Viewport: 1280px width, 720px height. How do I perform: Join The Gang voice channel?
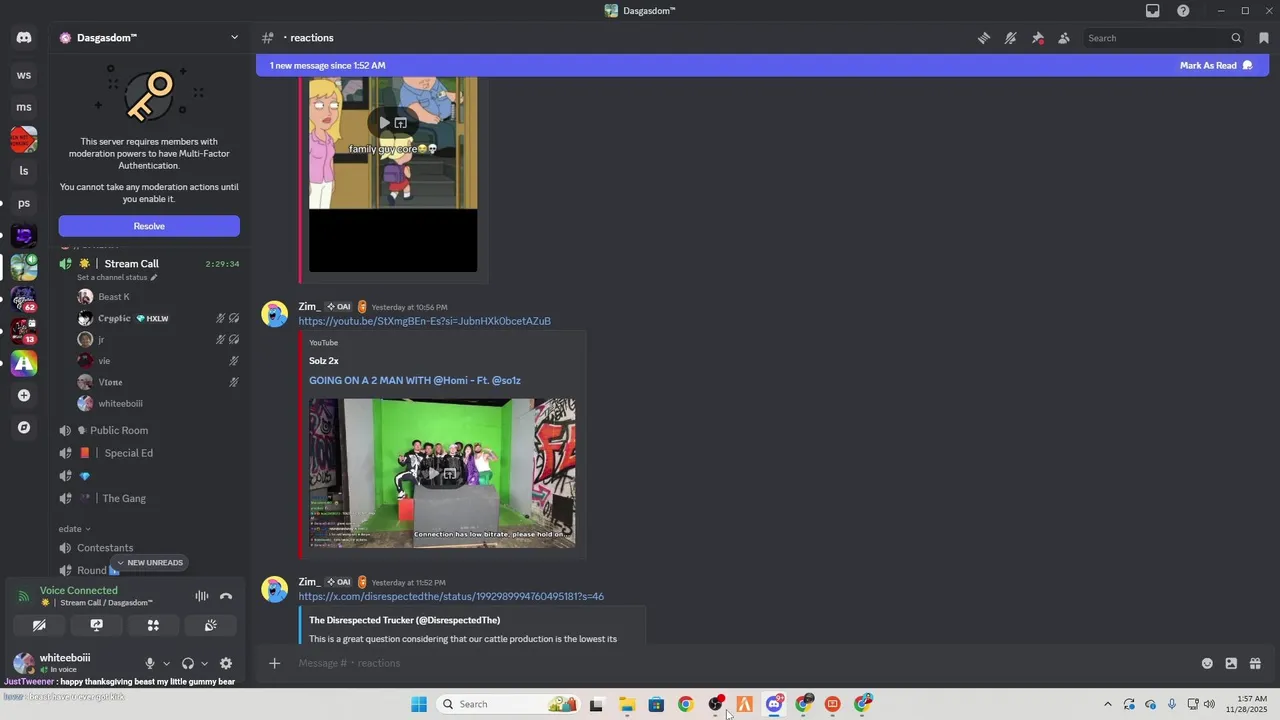(x=124, y=498)
